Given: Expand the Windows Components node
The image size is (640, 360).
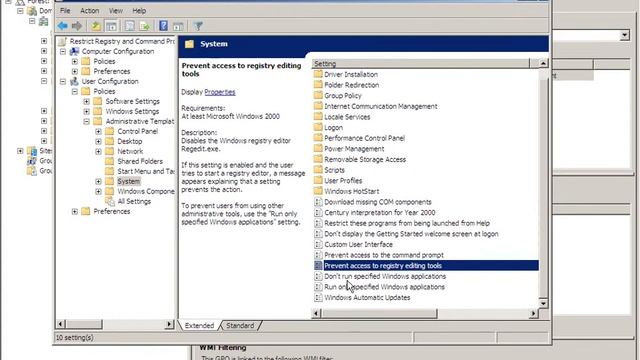Looking at the screenshot, I should (98, 191).
